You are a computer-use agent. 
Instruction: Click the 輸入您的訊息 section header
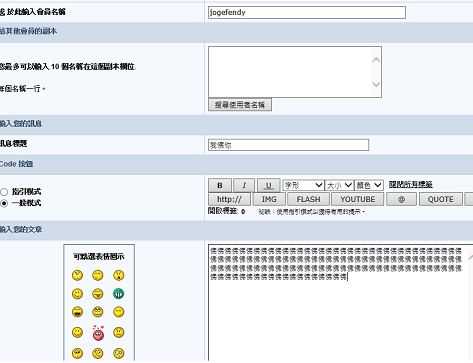tap(21, 124)
